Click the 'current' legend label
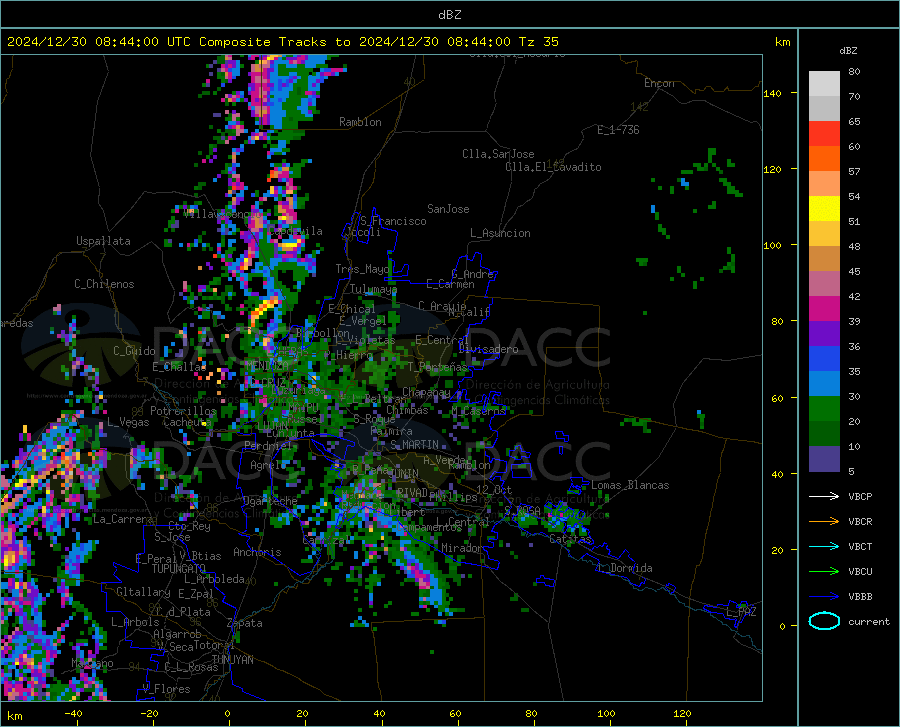The width and height of the screenshot is (900, 727). pyautogui.click(x=869, y=621)
